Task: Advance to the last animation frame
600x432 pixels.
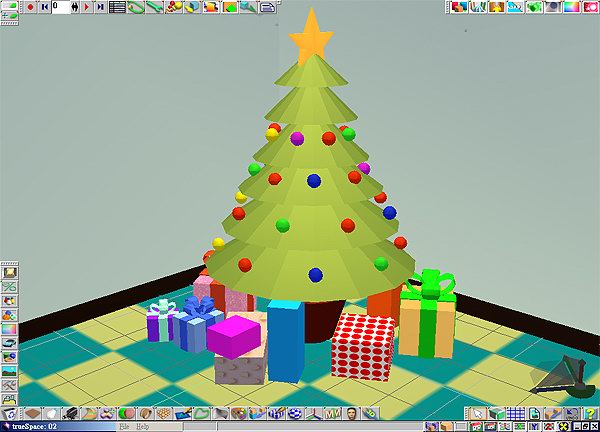Action: [101, 6]
